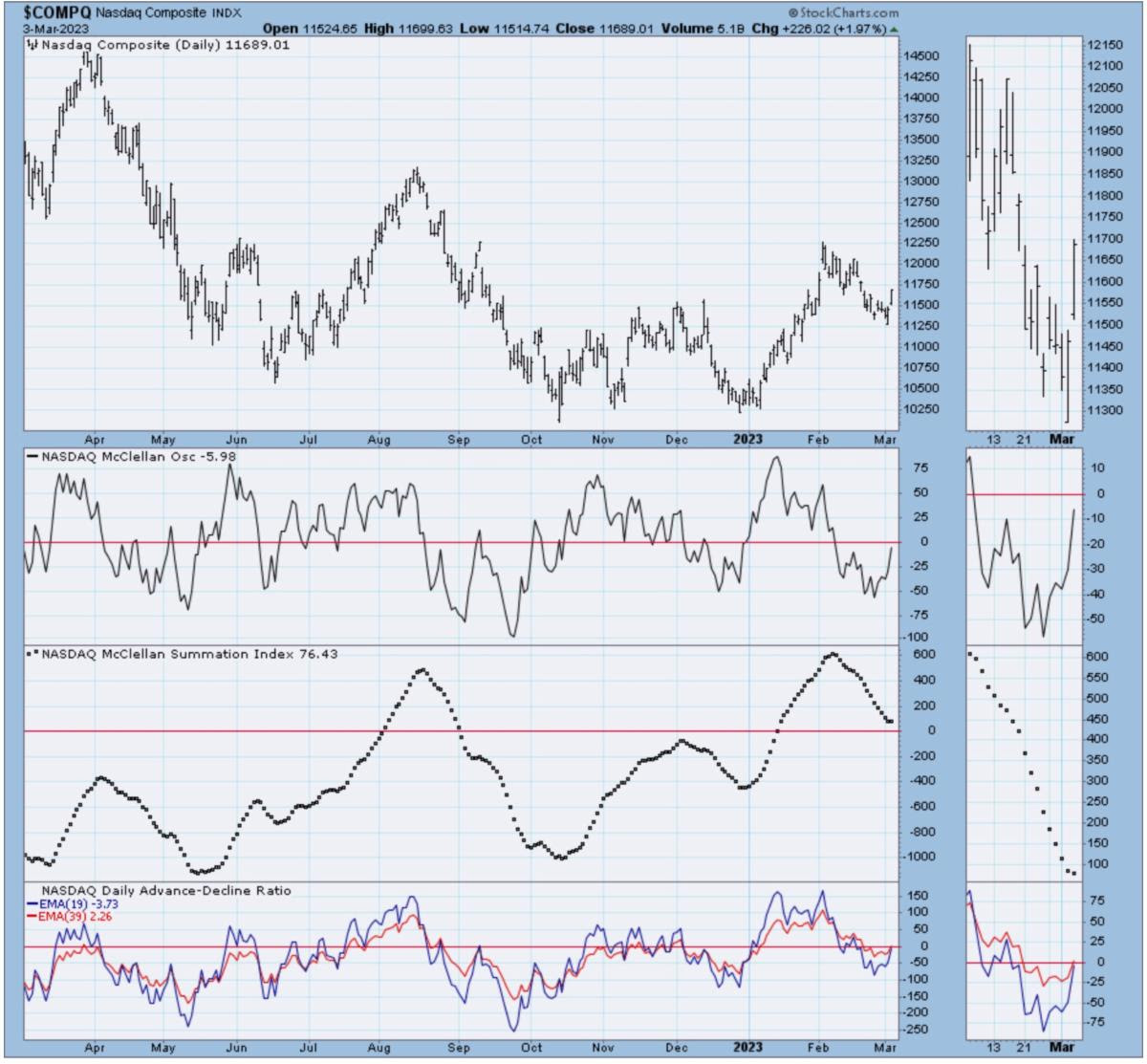1147x1064 pixels.
Task: Click '-40' on the zoomed oscillator axis
Action: tap(1096, 595)
